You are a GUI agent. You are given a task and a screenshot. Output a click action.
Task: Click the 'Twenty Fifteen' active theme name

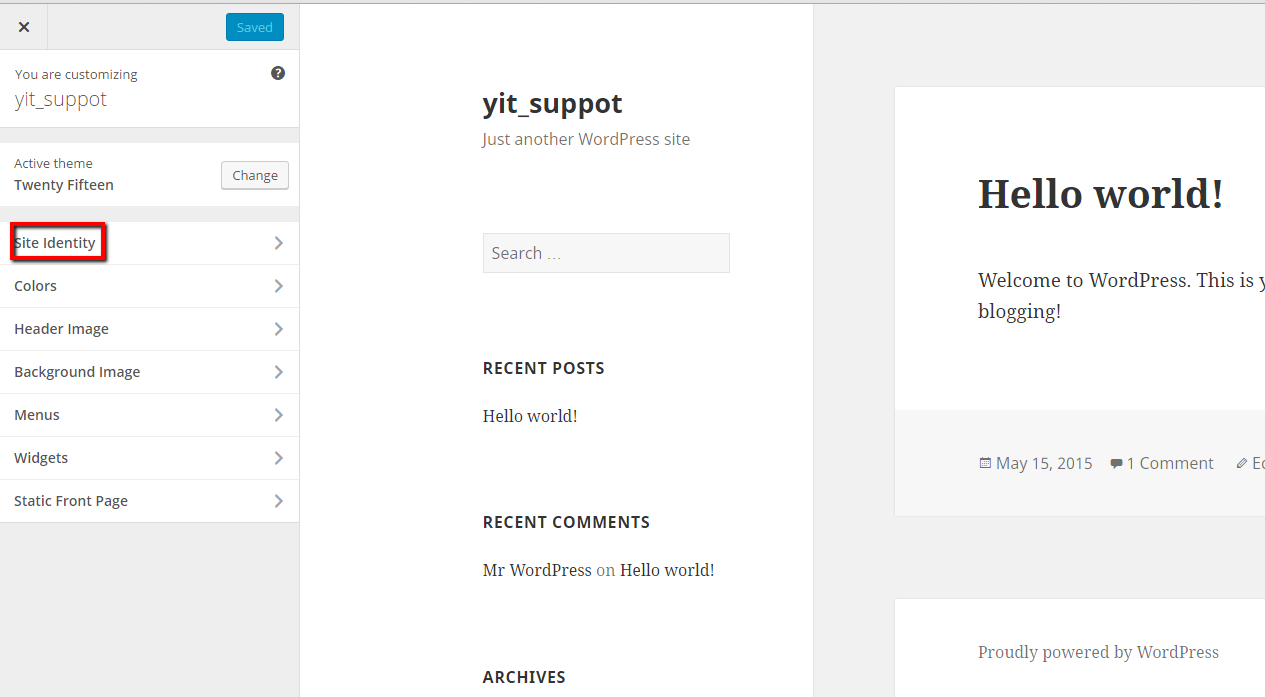point(64,185)
